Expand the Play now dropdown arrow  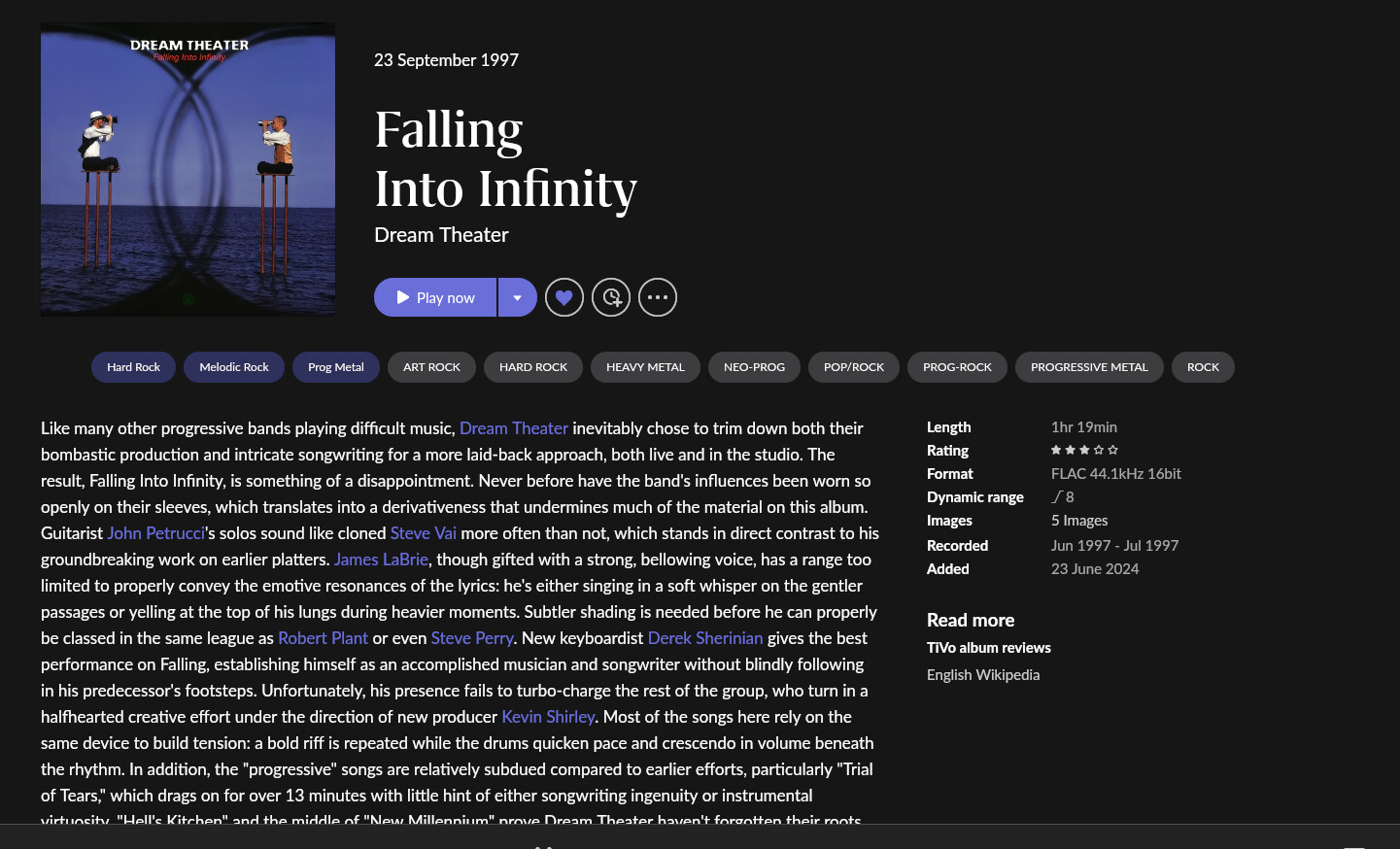click(518, 297)
